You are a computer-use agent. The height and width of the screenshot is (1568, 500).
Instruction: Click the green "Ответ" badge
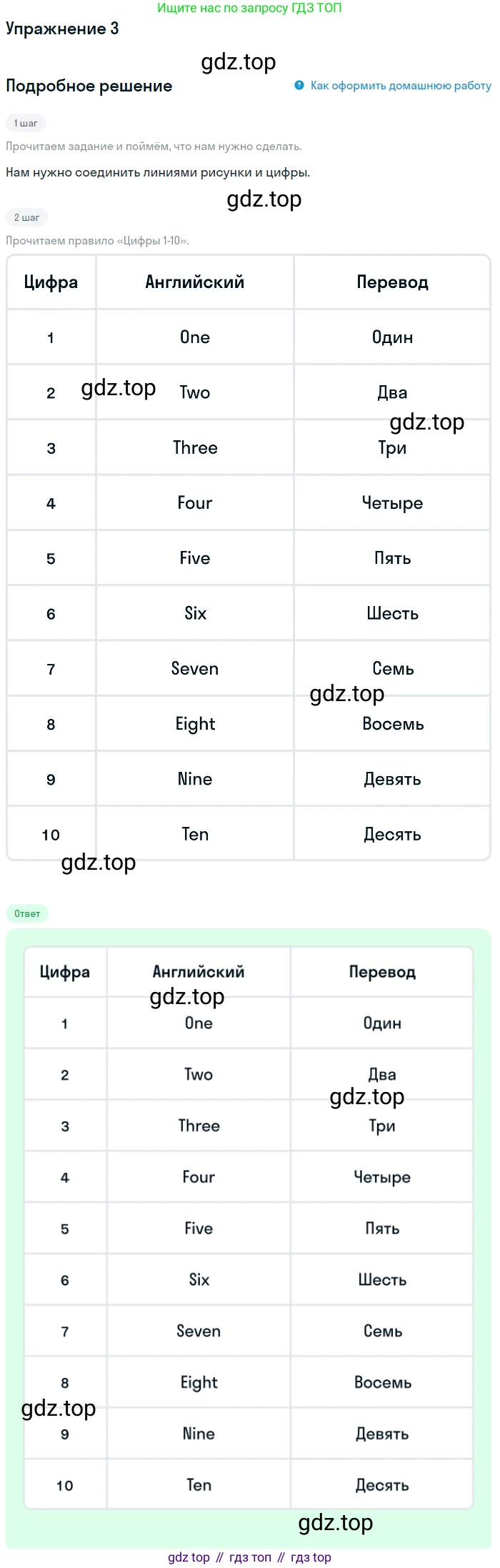(x=27, y=913)
